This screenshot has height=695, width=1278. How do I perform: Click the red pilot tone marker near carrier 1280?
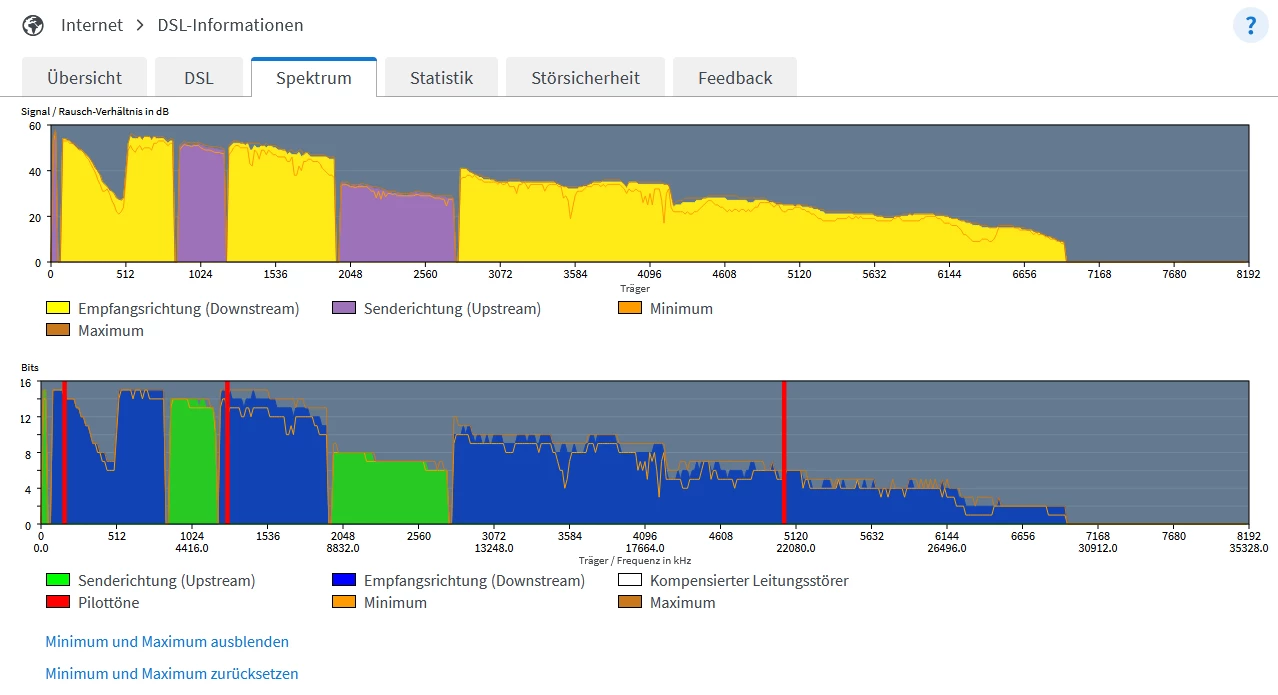(228, 452)
